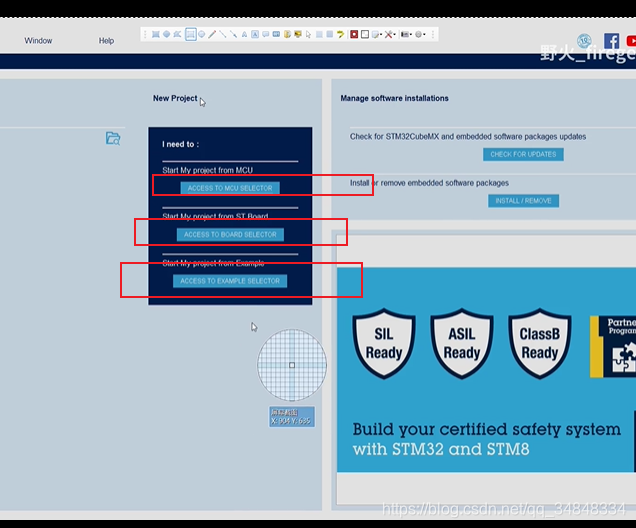Click 'Build your certified safety system' banner text
Viewport: 636px width, 528px height.
tap(486, 429)
